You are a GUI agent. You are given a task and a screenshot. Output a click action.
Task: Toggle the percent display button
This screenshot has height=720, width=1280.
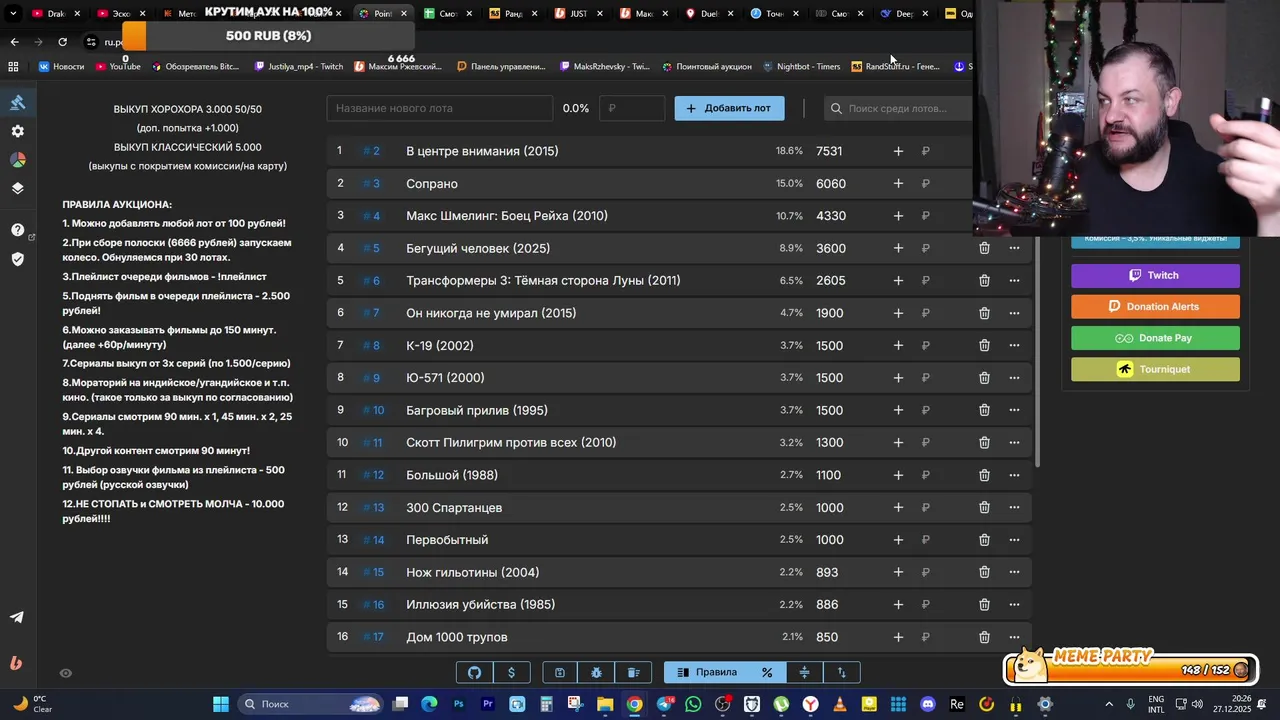pyautogui.click(x=767, y=672)
